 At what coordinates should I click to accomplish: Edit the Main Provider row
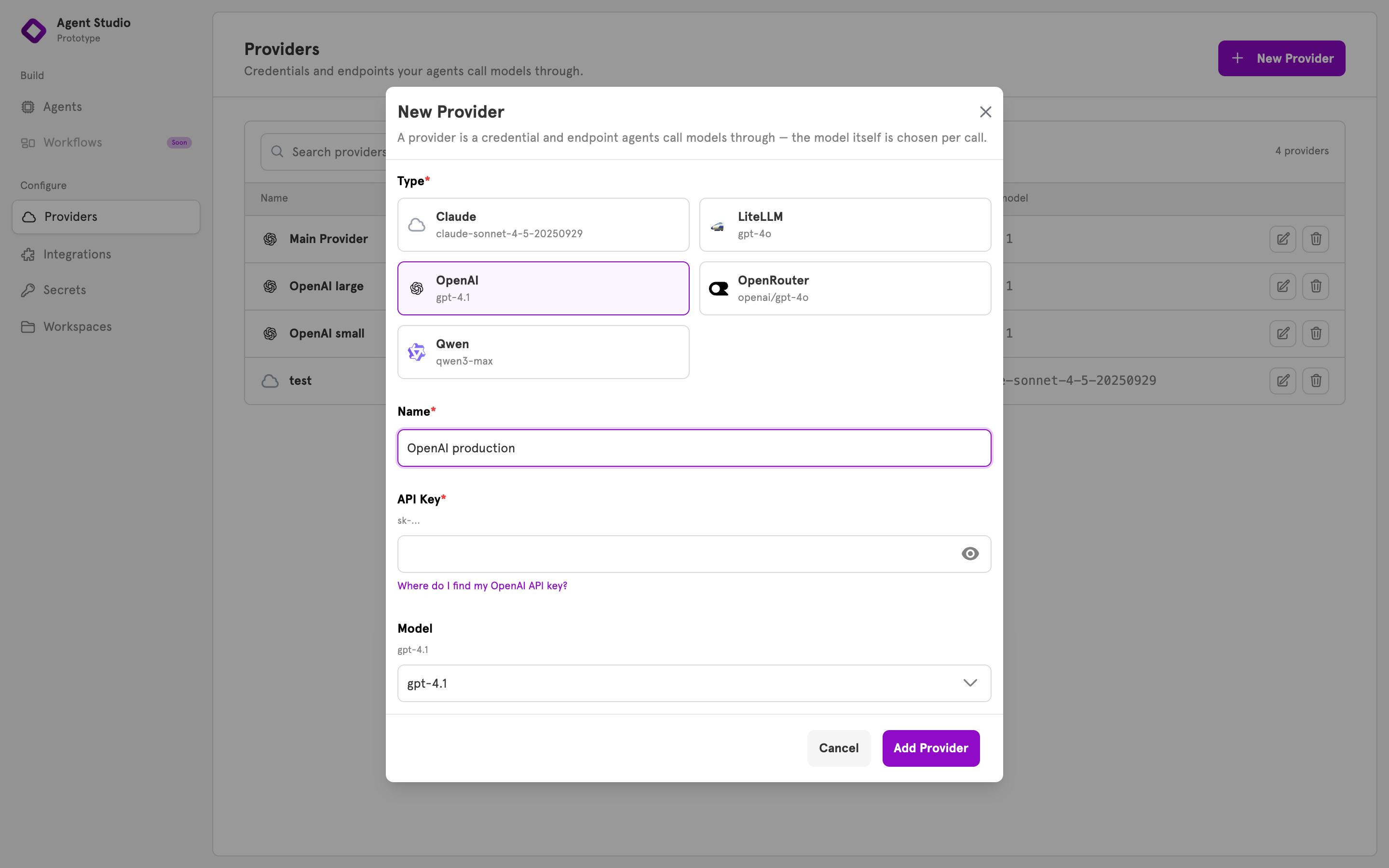point(1283,239)
